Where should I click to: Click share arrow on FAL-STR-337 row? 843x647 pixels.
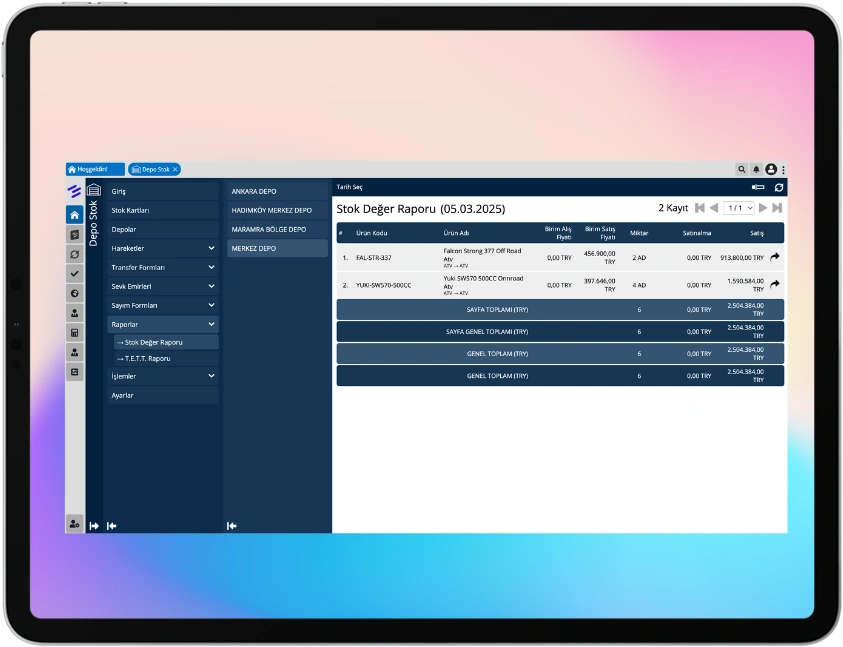(775, 257)
